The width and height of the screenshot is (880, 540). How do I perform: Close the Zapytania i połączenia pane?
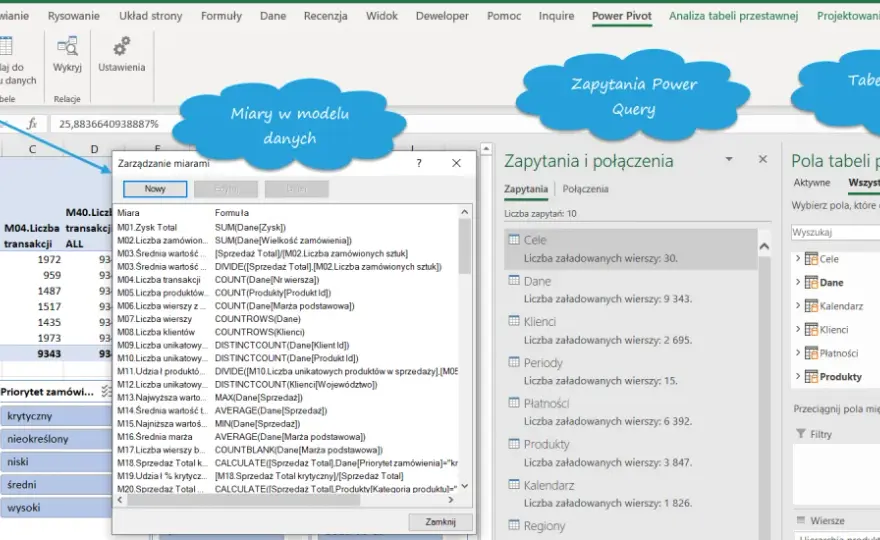click(x=763, y=159)
